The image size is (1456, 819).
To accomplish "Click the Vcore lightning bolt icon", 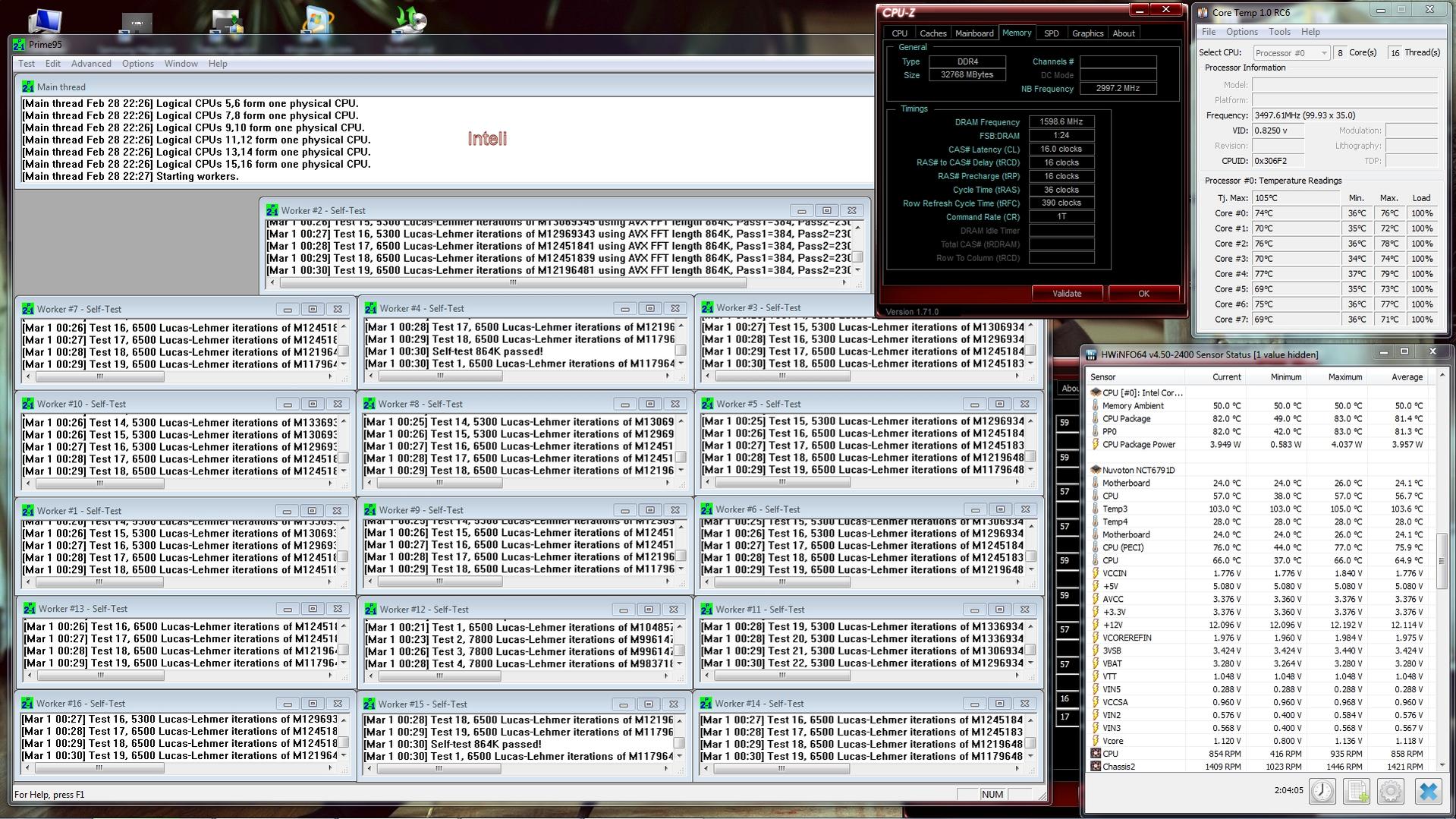I will point(1095,741).
